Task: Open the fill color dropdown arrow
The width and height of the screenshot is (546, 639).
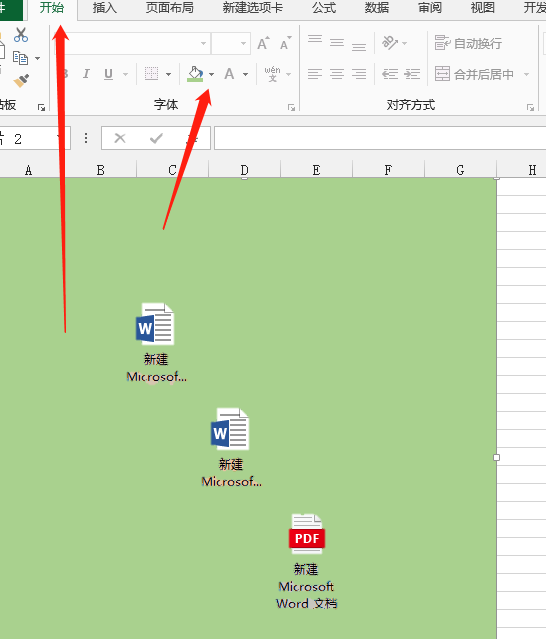Action: pos(211,75)
